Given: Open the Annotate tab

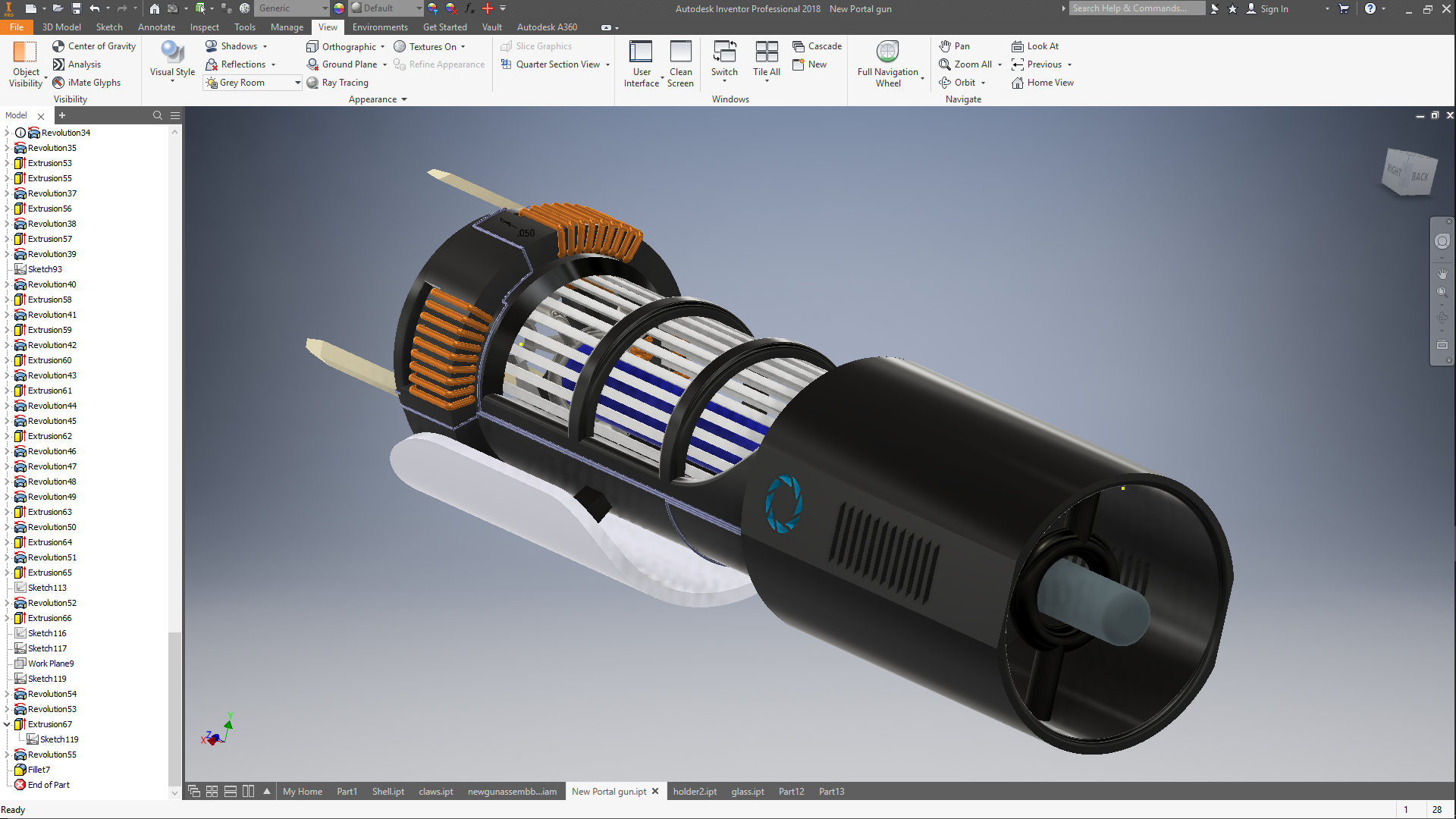Looking at the screenshot, I should point(156,27).
